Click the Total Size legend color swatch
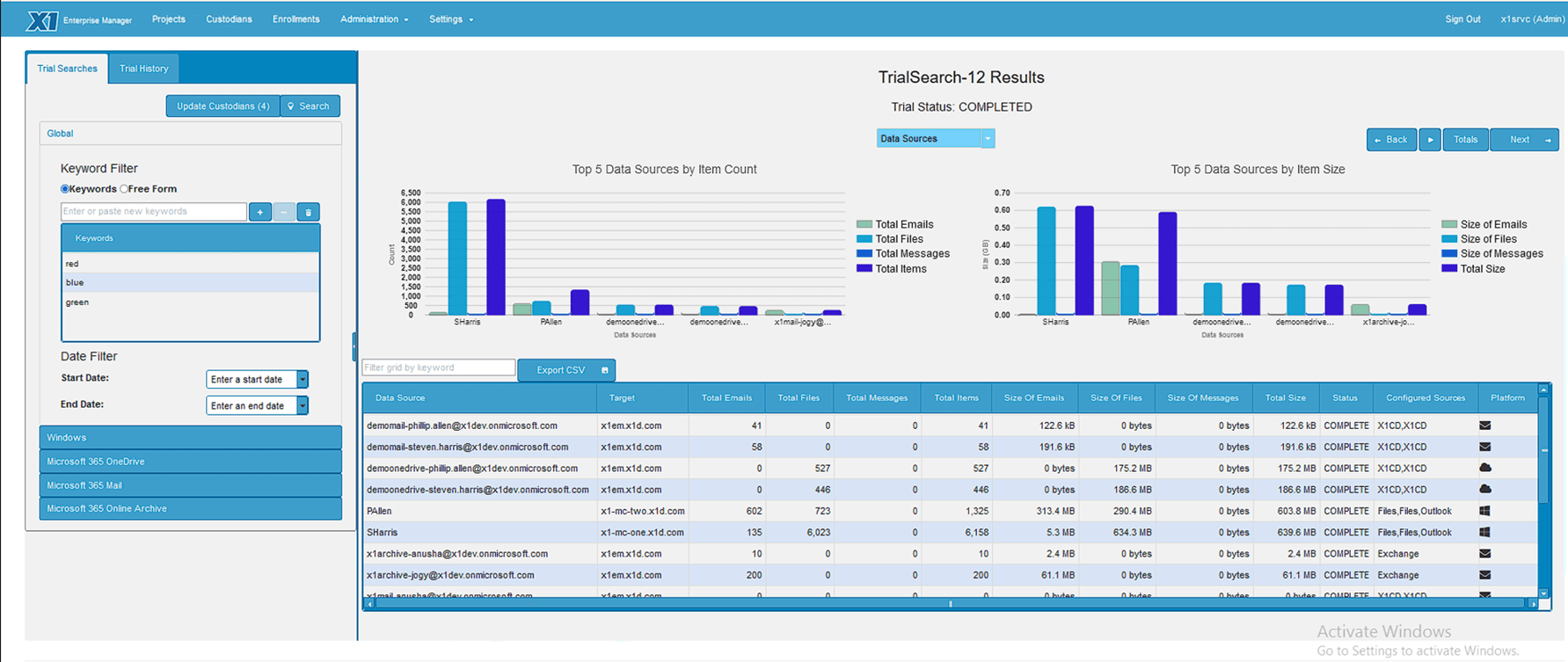This screenshot has width=1568, height=662. point(1449,269)
